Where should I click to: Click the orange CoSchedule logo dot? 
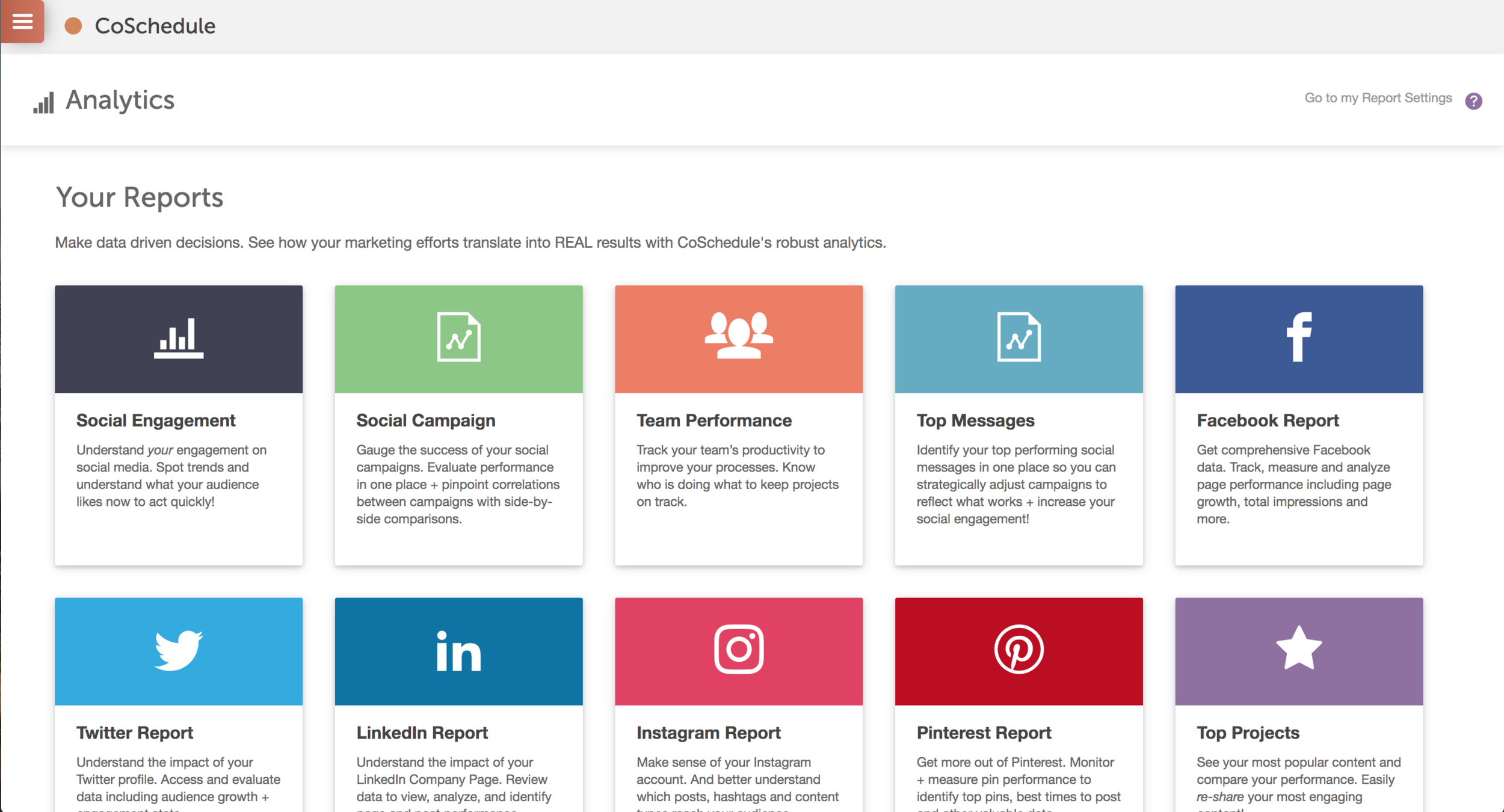click(73, 26)
